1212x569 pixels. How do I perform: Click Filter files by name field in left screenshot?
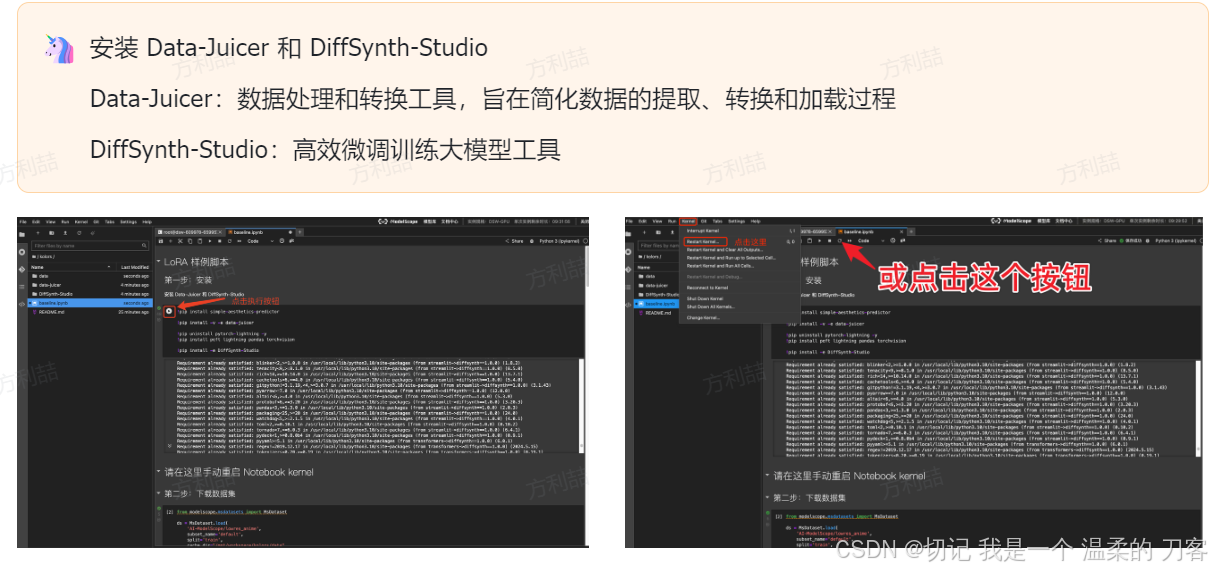click(89, 246)
